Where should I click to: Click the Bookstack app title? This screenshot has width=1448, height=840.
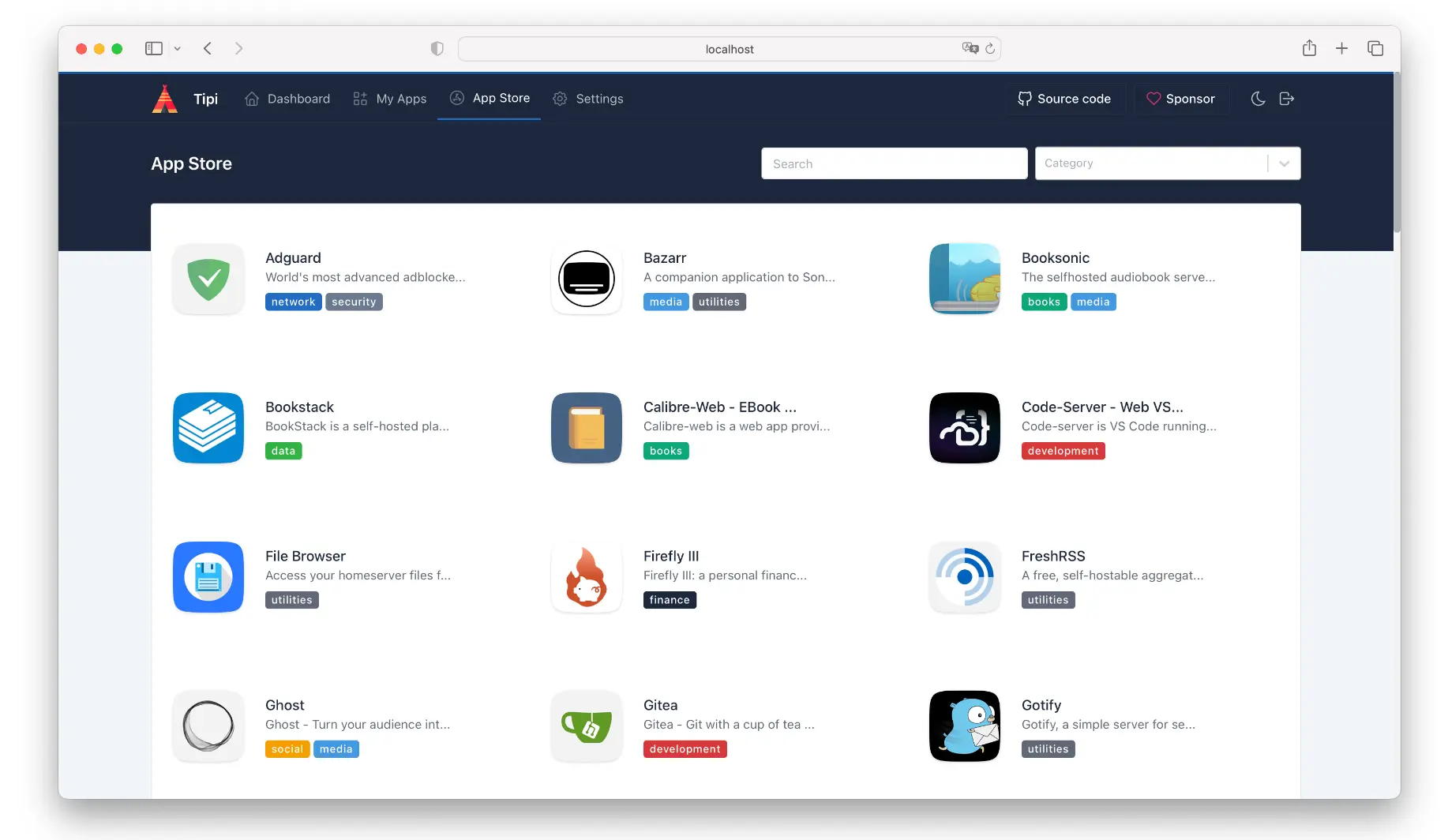pyautogui.click(x=299, y=407)
